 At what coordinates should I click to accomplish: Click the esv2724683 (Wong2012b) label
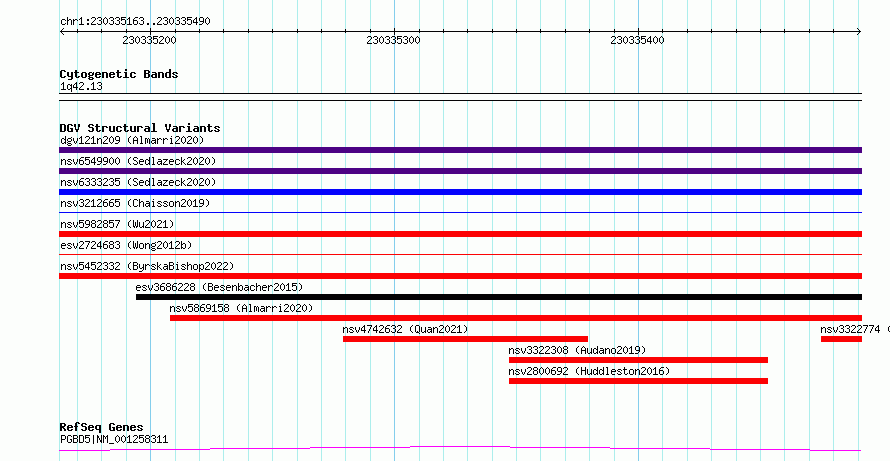(x=126, y=245)
